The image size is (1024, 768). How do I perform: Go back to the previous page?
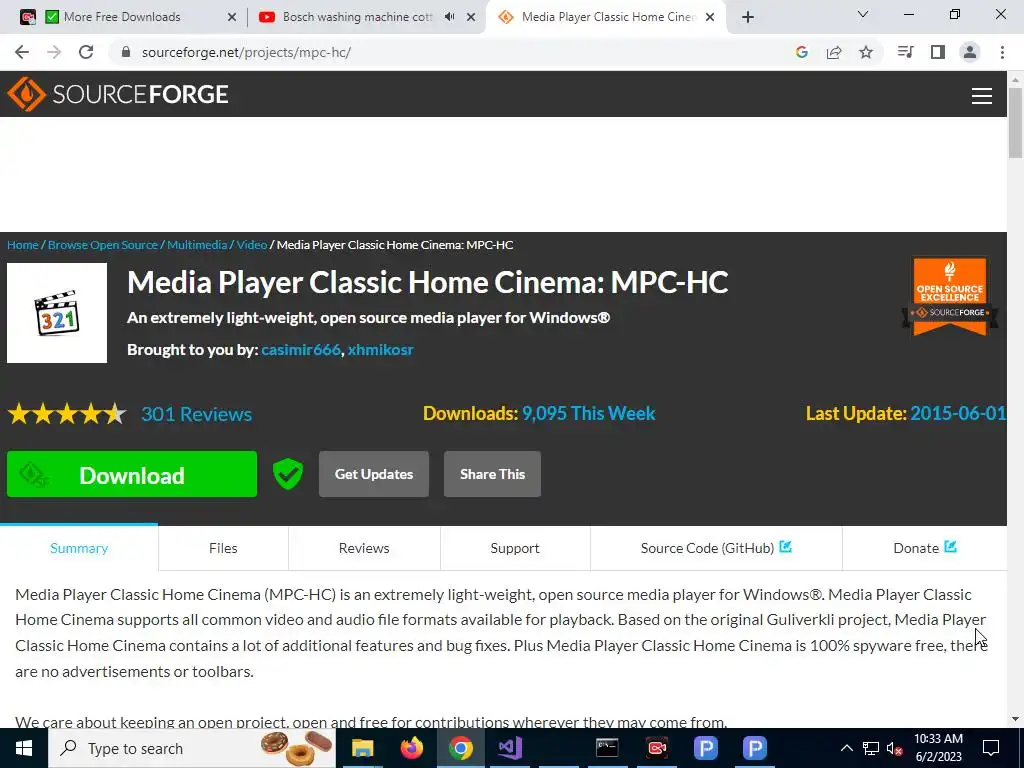click(22, 52)
